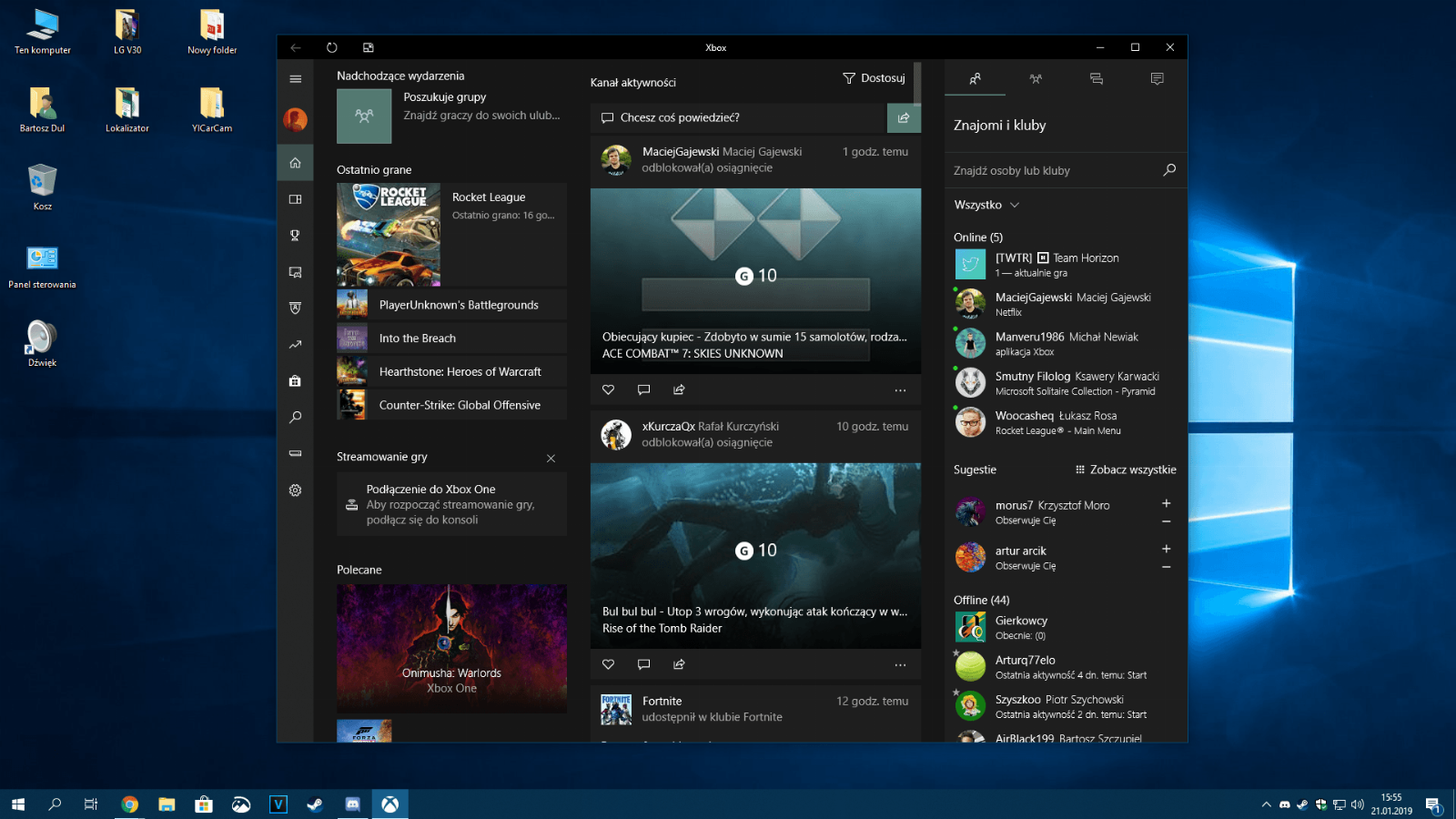Viewport: 1456px width, 819px height.
Task: Open Counter-Strike: Global Offensive entry
Action: pyautogui.click(x=451, y=405)
